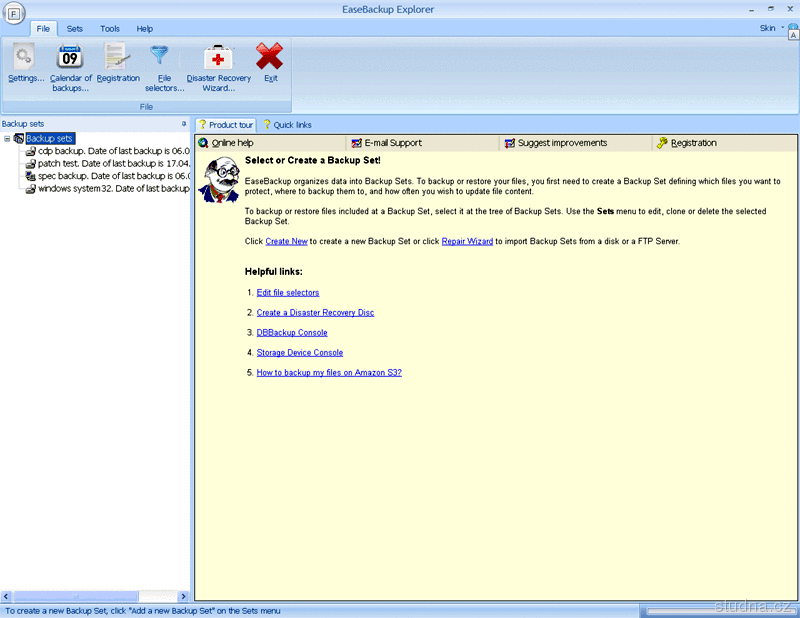Viewport: 800px width, 618px height.
Task: Select the patch test tree item
Action: [x=113, y=163]
